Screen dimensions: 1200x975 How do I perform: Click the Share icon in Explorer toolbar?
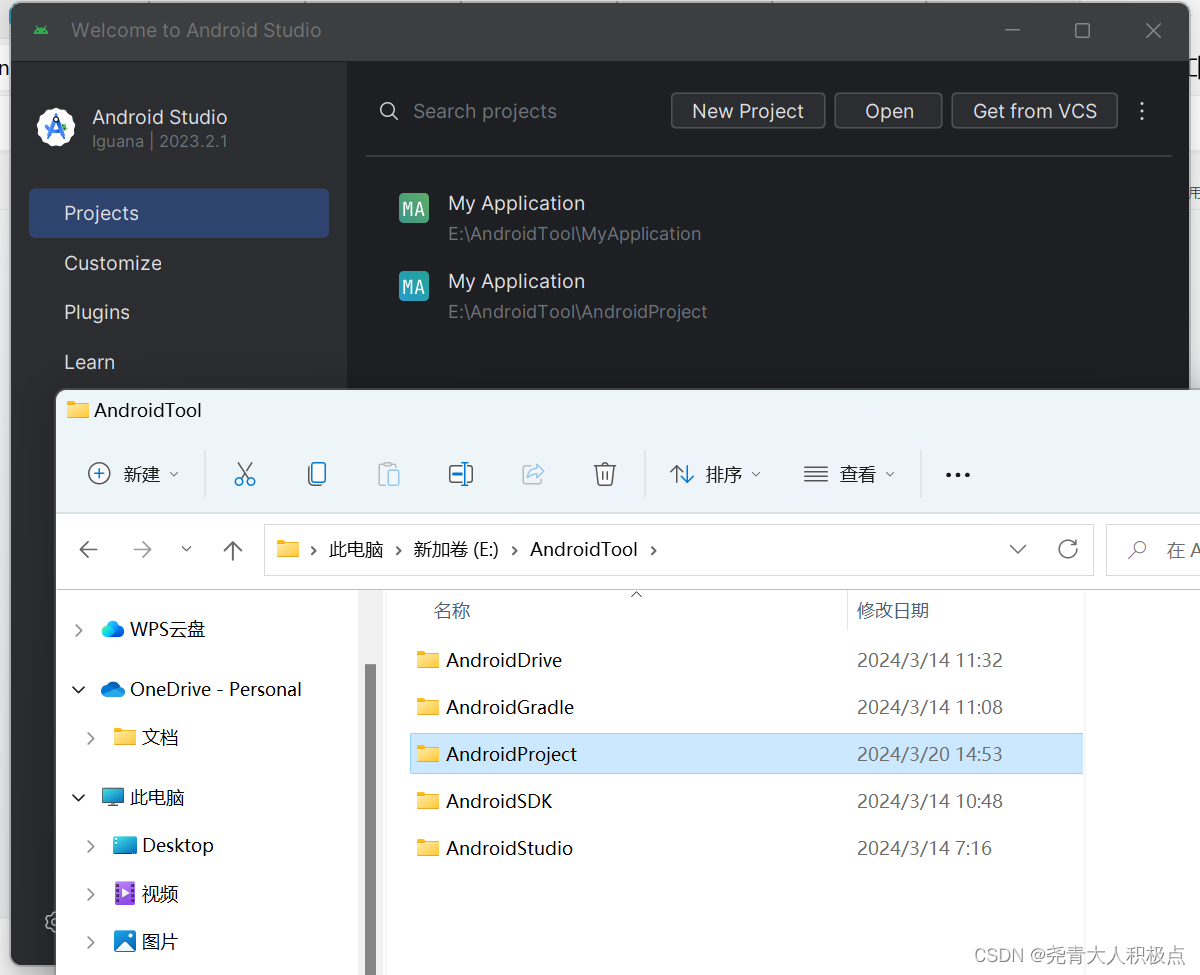coord(533,474)
